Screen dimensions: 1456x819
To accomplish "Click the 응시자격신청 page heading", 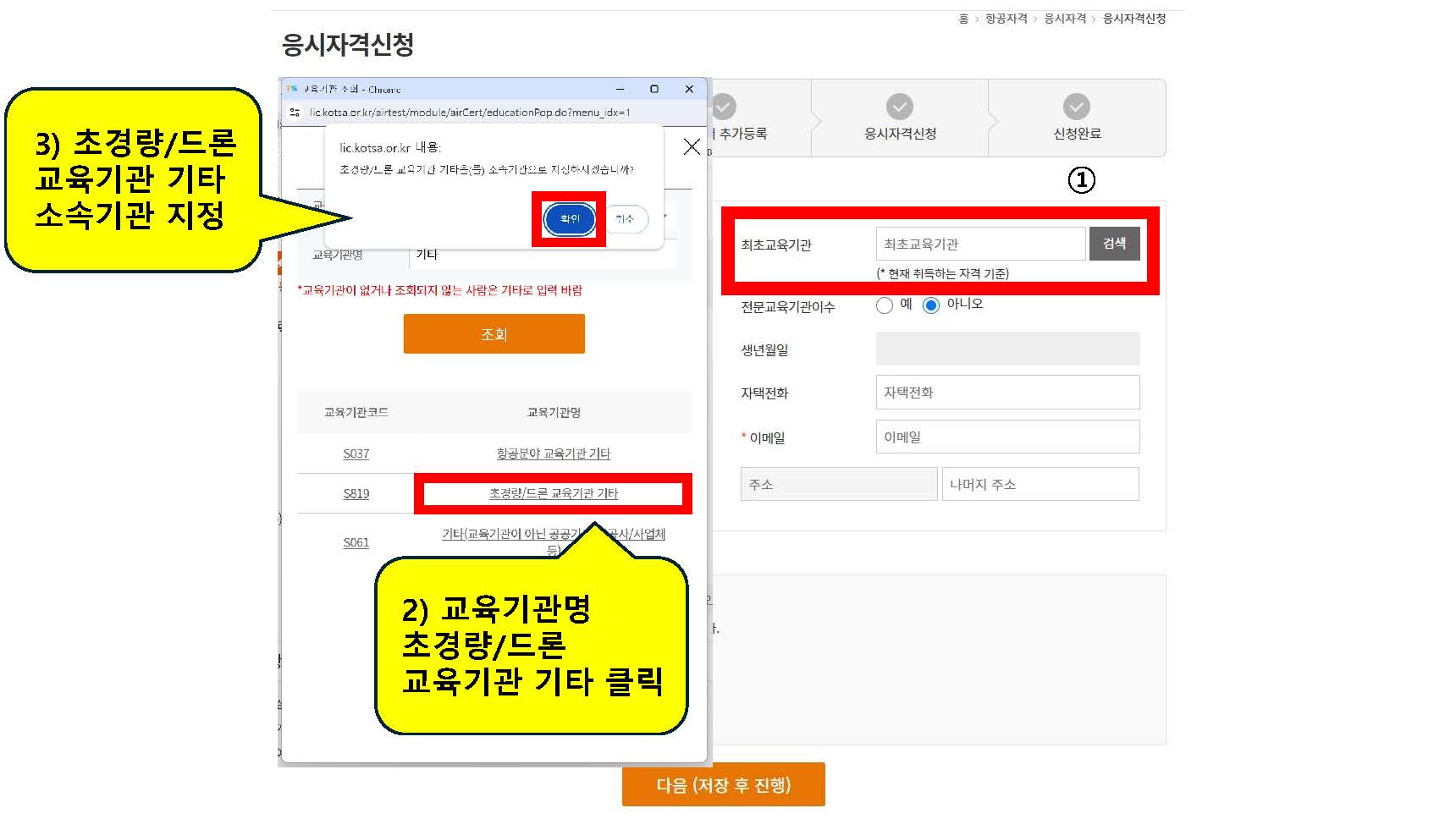I will (x=348, y=44).
